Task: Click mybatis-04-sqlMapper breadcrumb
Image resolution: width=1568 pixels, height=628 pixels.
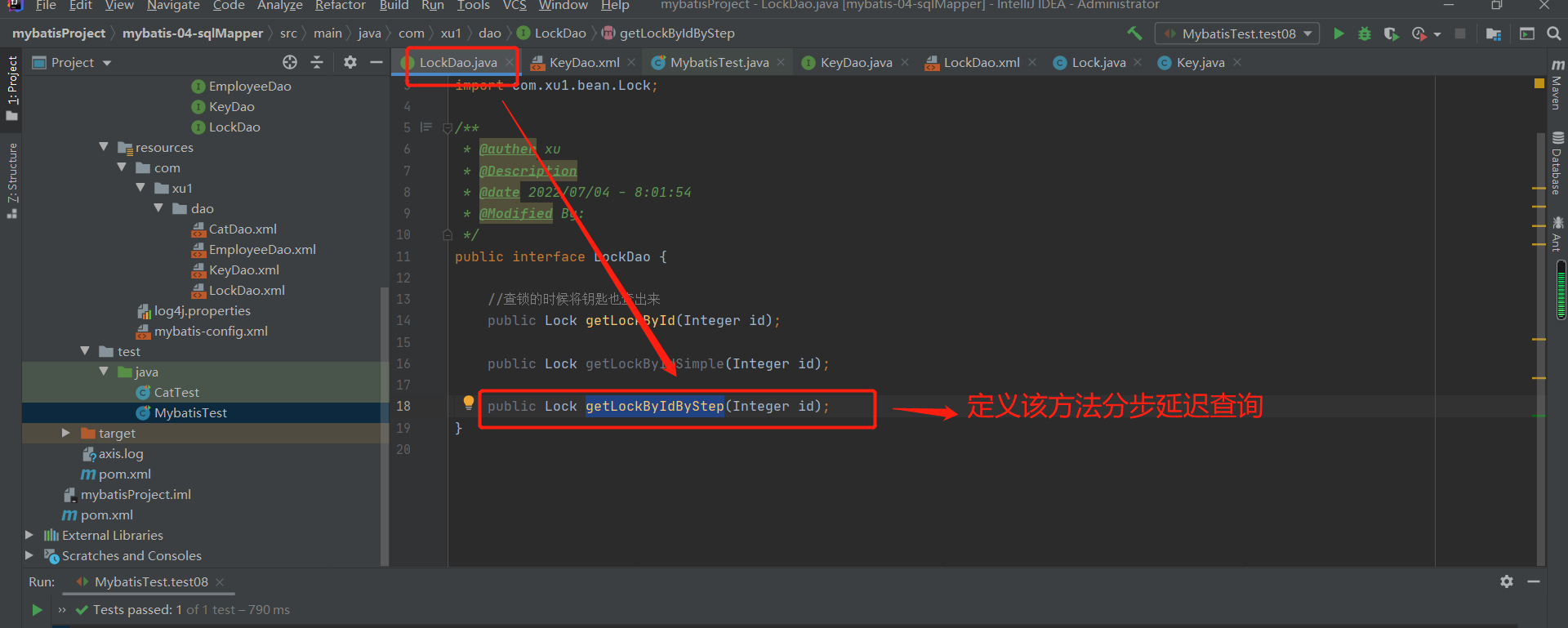Action: [193, 33]
